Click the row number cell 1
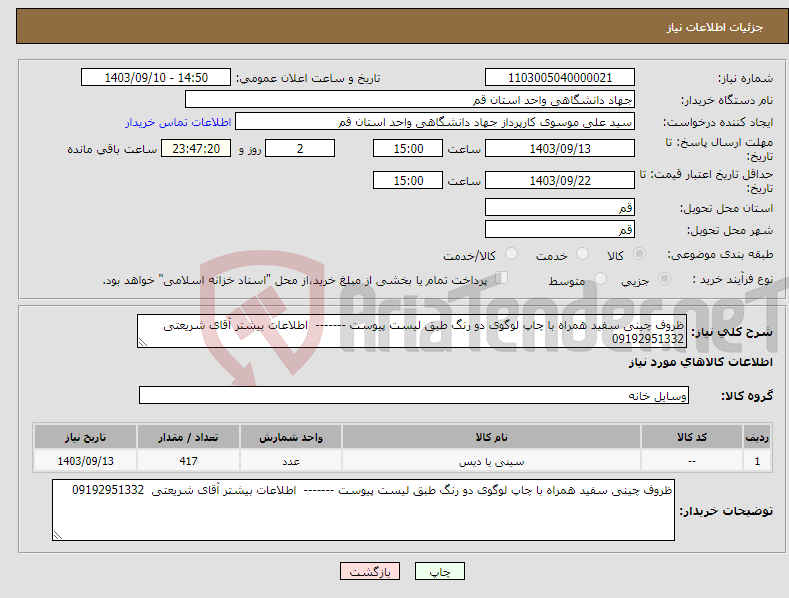The image size is (789, 598). [x=757, y=461]
